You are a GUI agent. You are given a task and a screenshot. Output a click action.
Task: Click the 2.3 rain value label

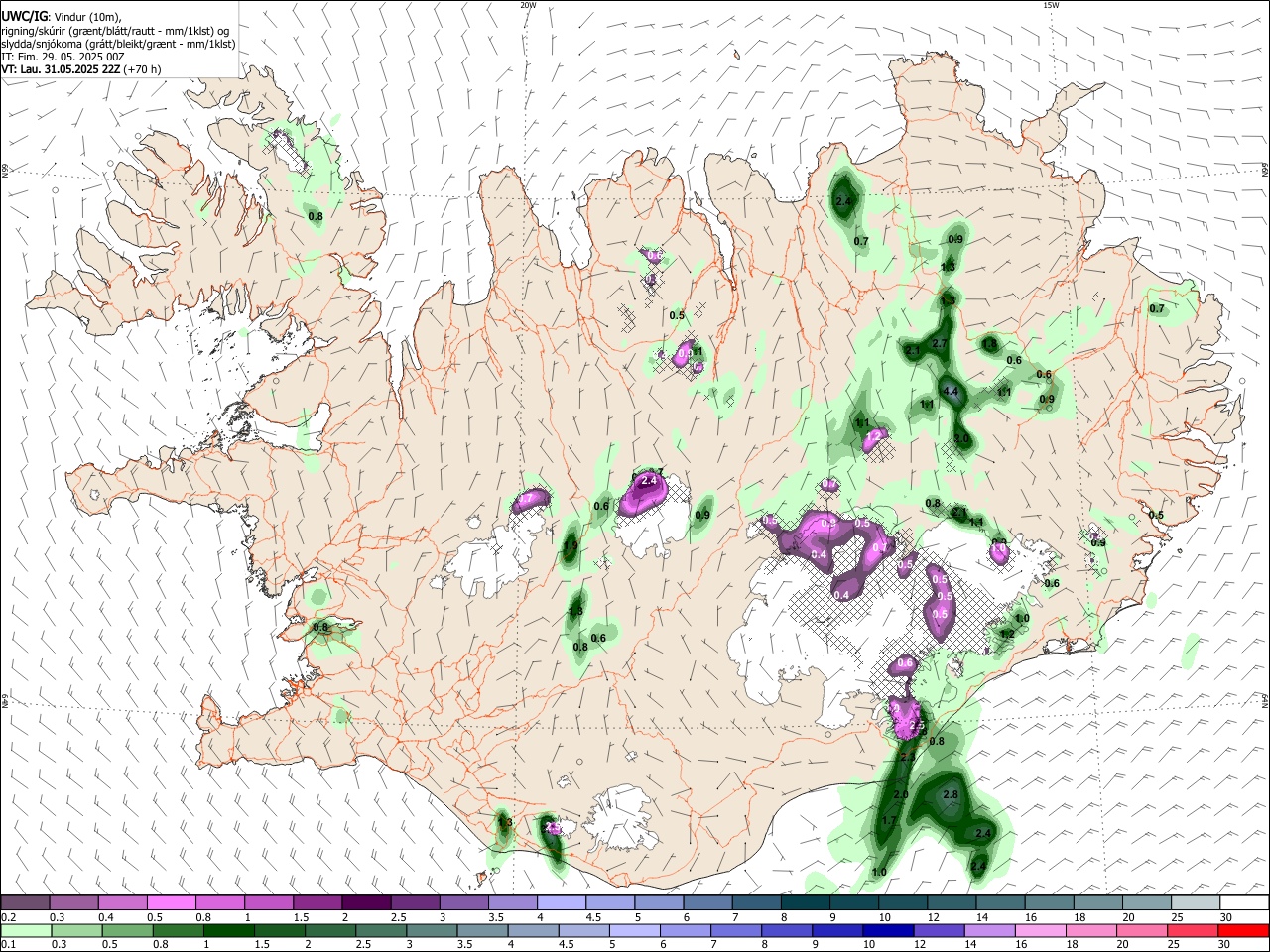[907, 757]
